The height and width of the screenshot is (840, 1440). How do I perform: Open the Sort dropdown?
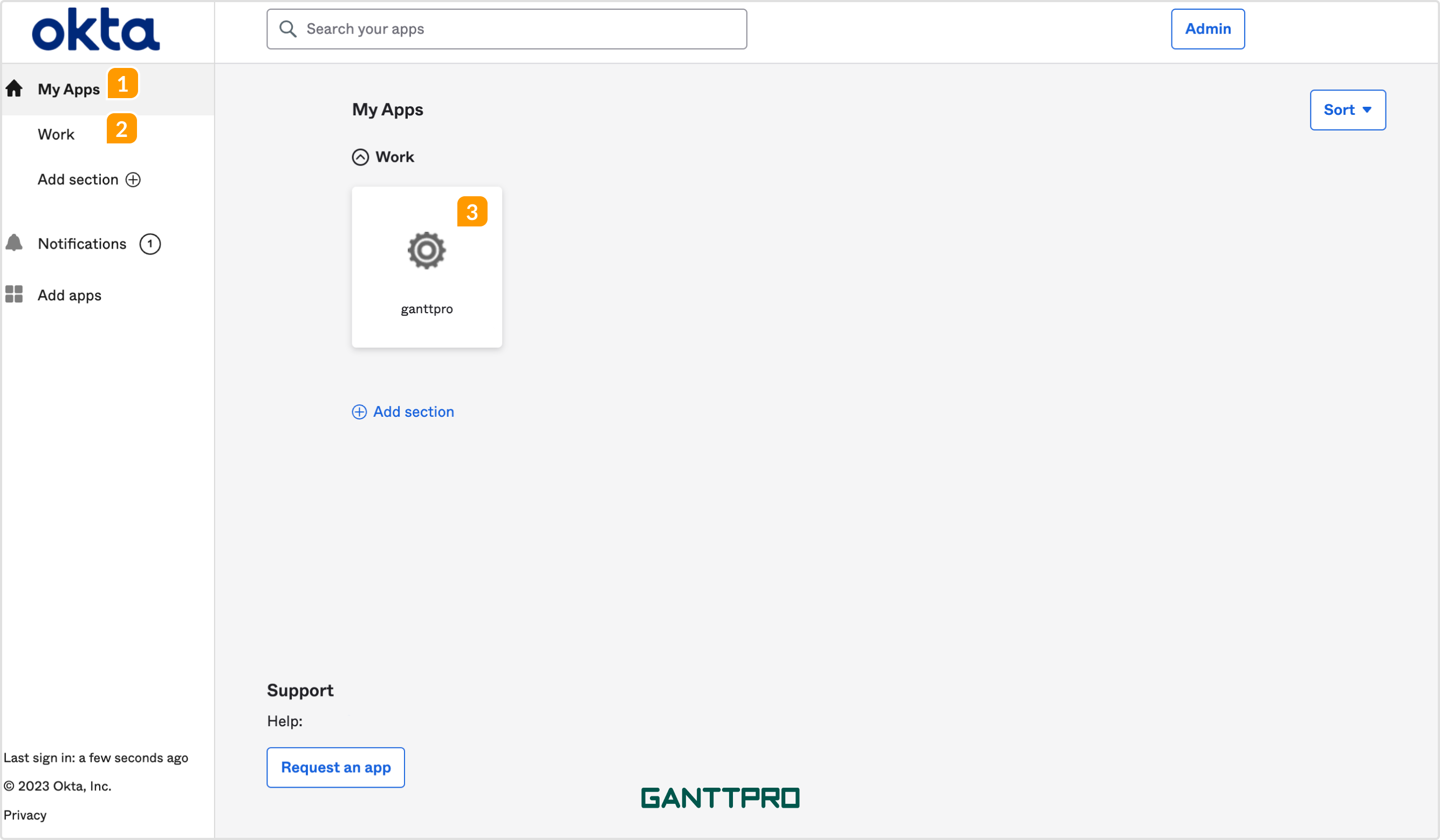point(1348,109)
